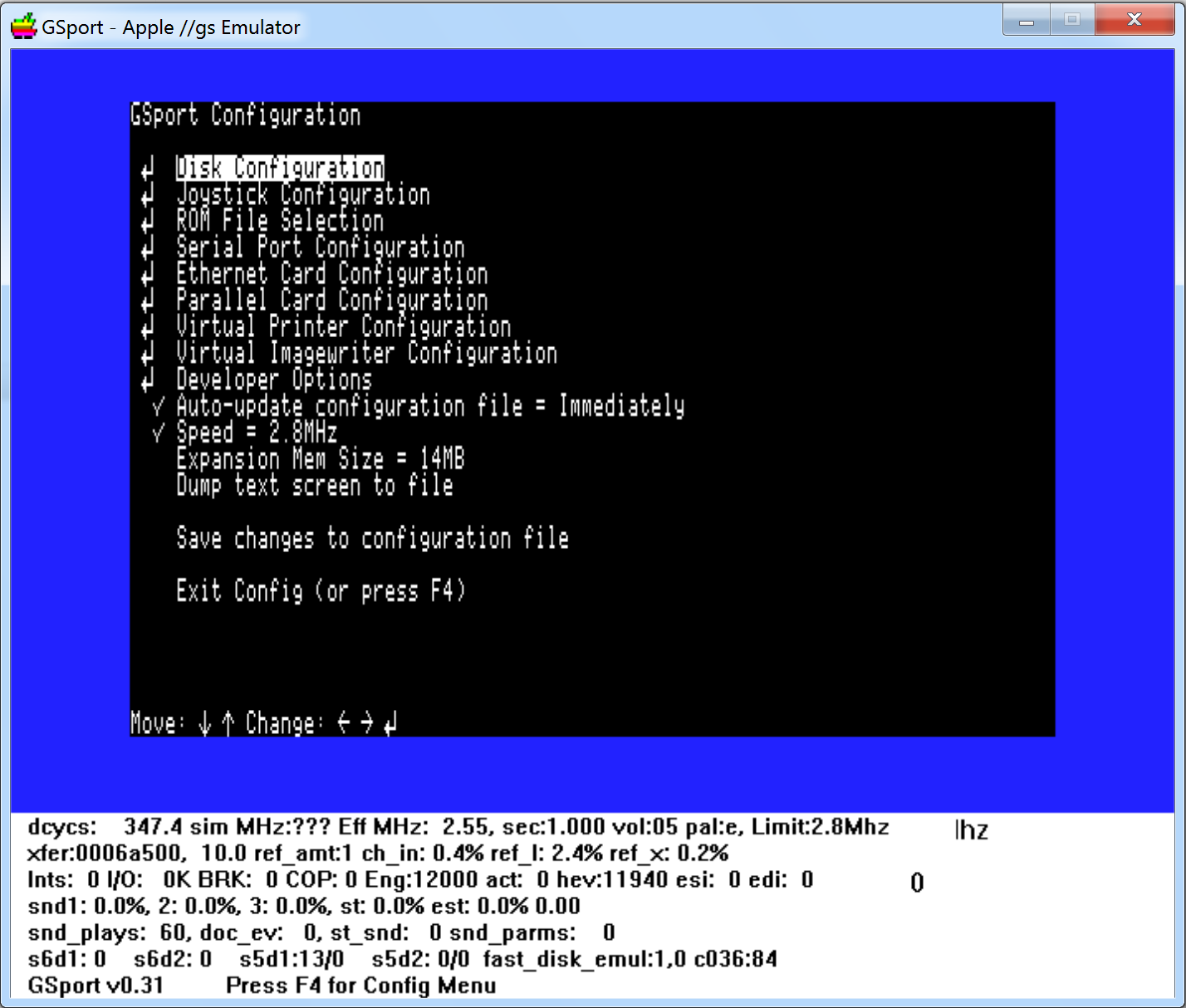This screenshot has width=1186, height=1008.
Task: Click Exit Config (or press F4)
Action: pos(321,592)
